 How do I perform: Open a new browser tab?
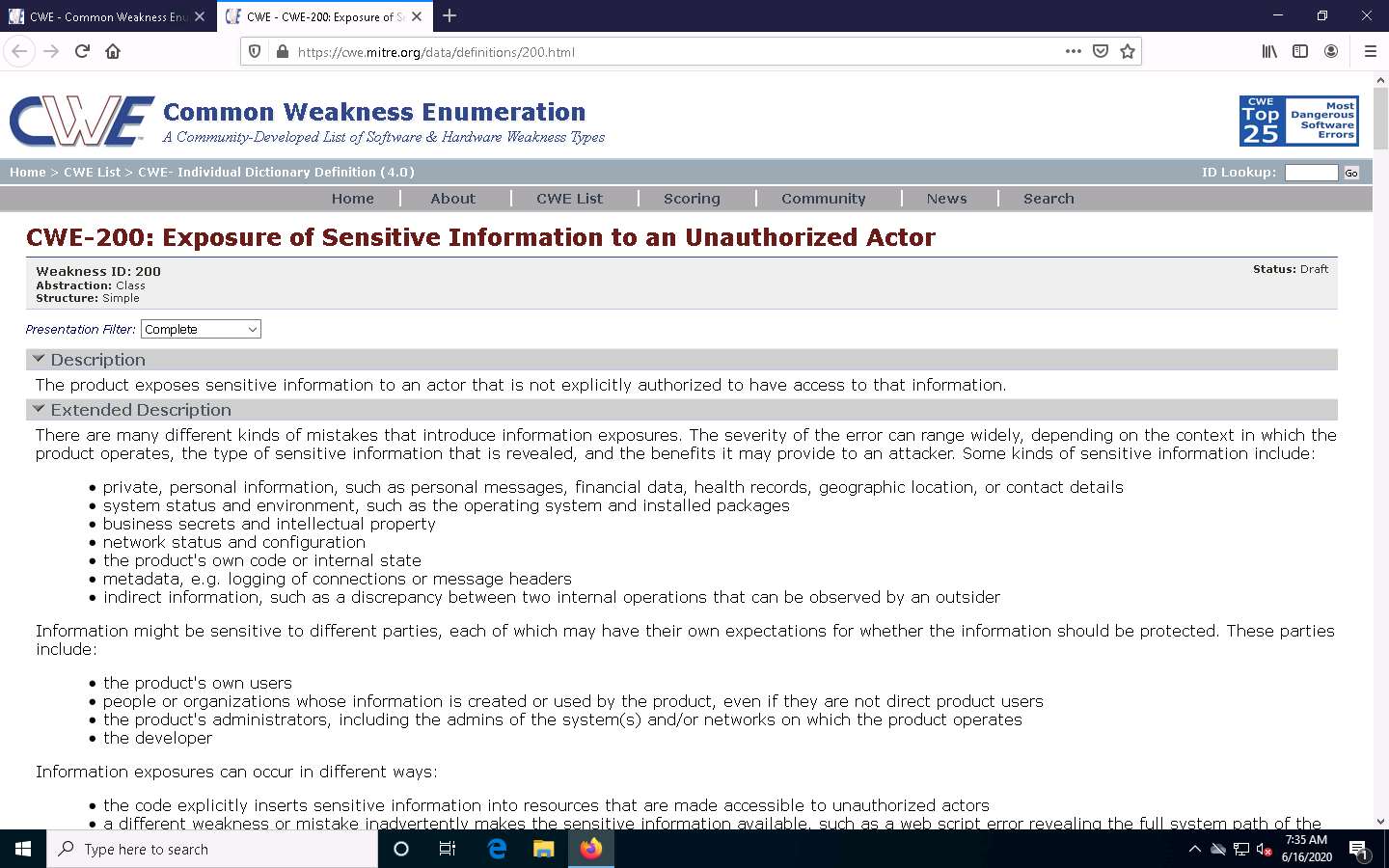click(x=449, y=15)
